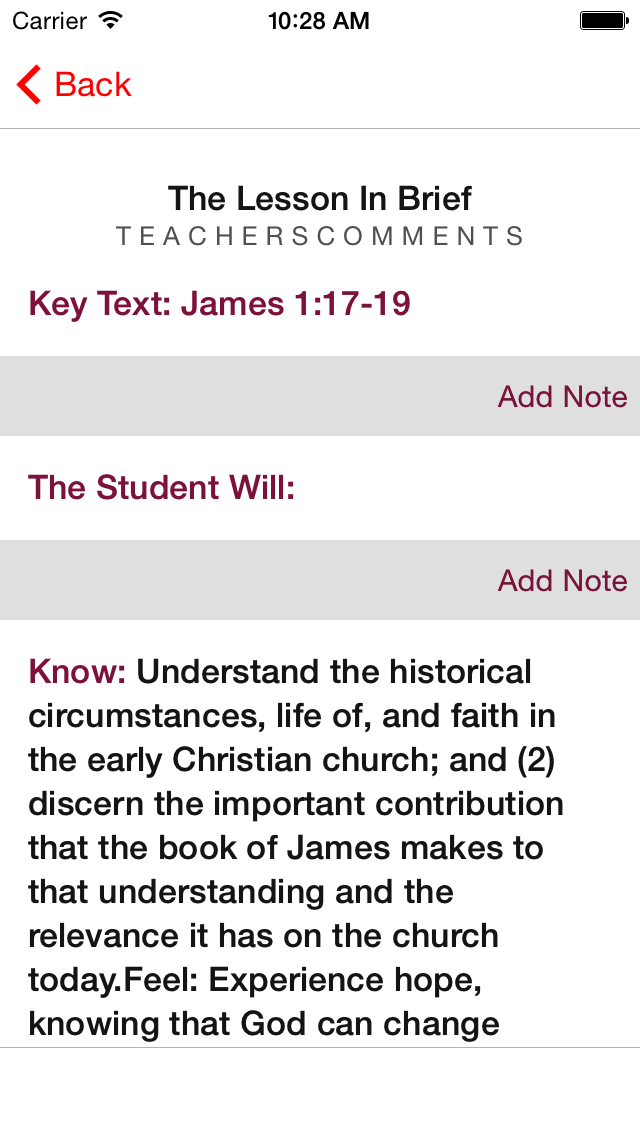Click the Carrier label in status bar
The width and height of the screenshot is (640, 1136).
[x=50, y=20]
